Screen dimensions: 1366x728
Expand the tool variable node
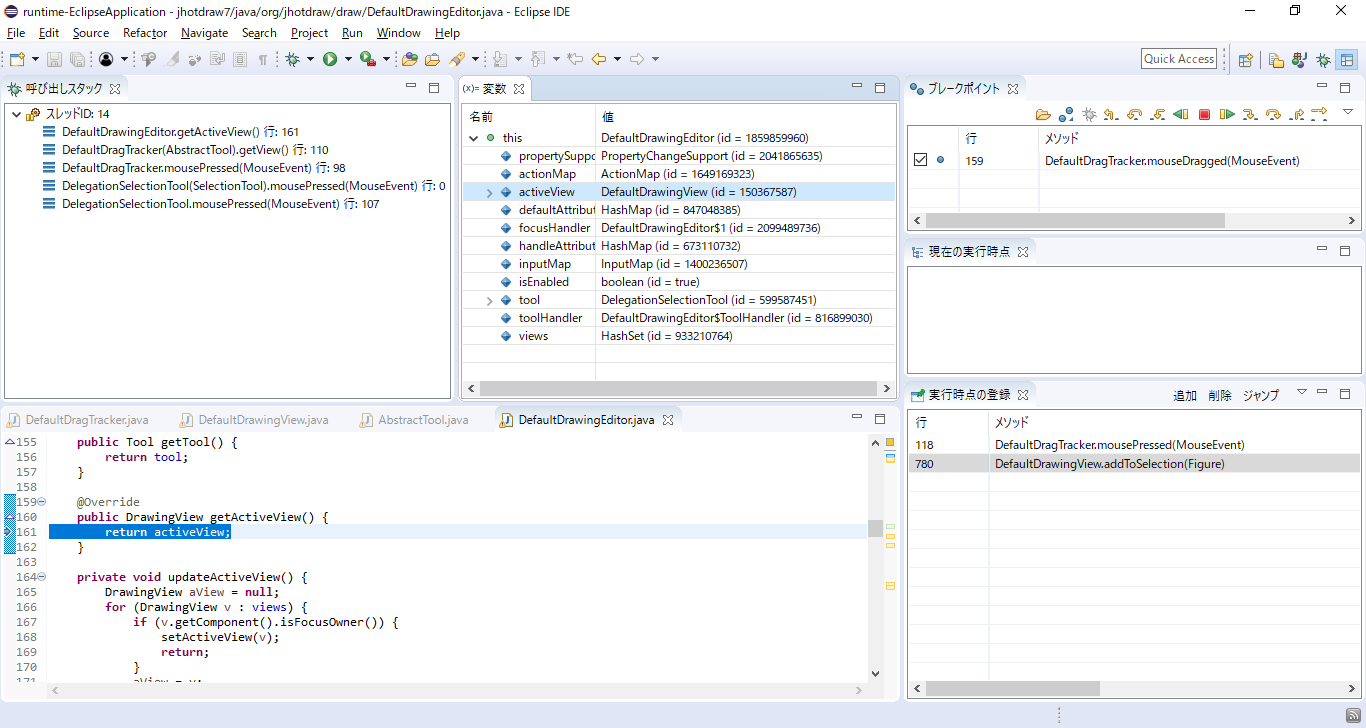click(x=489, y=300)
